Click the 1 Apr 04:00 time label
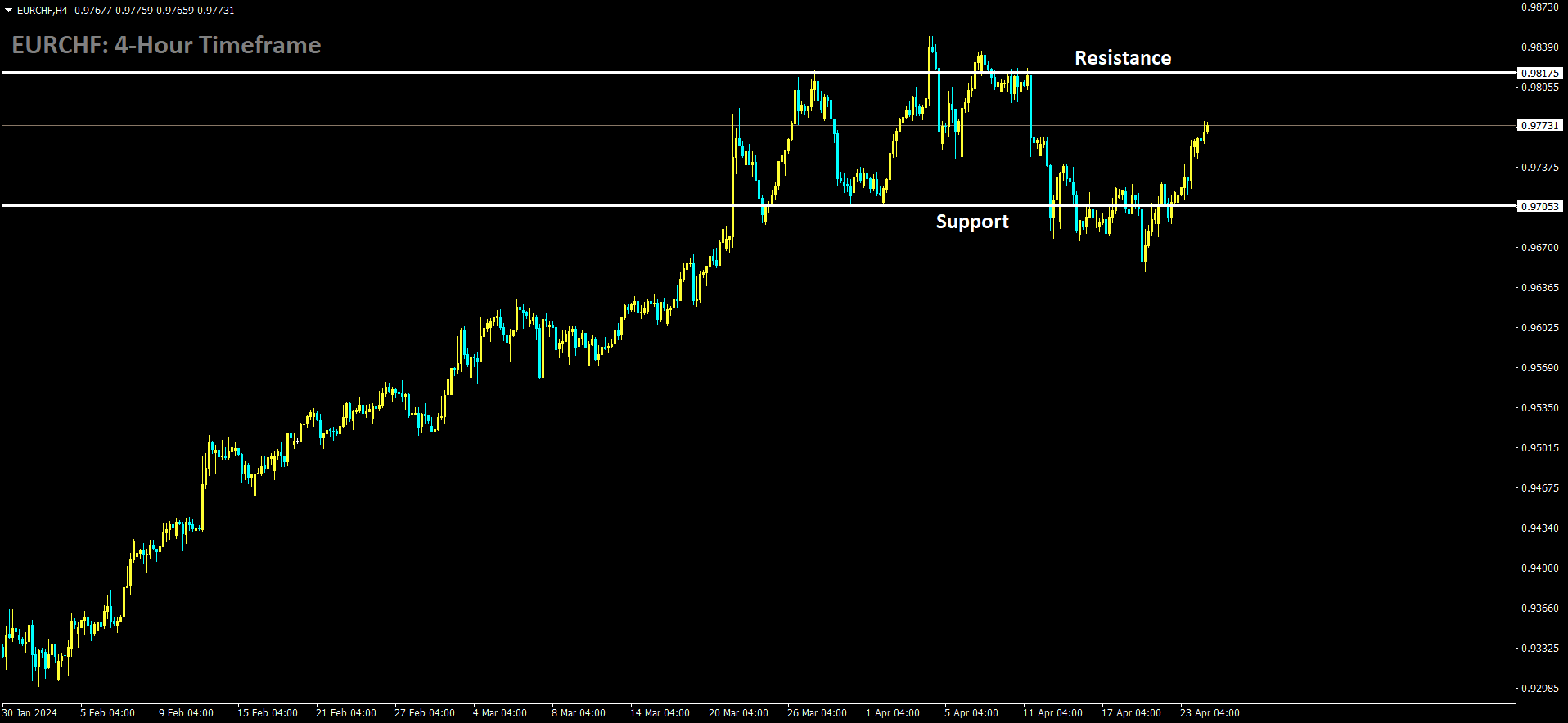Image resolution: width=1568 pixels, height=723 pixels. point(893,712)
